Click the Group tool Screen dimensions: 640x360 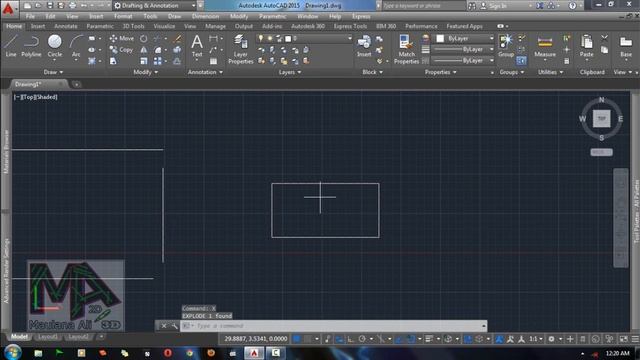point(506,46)
